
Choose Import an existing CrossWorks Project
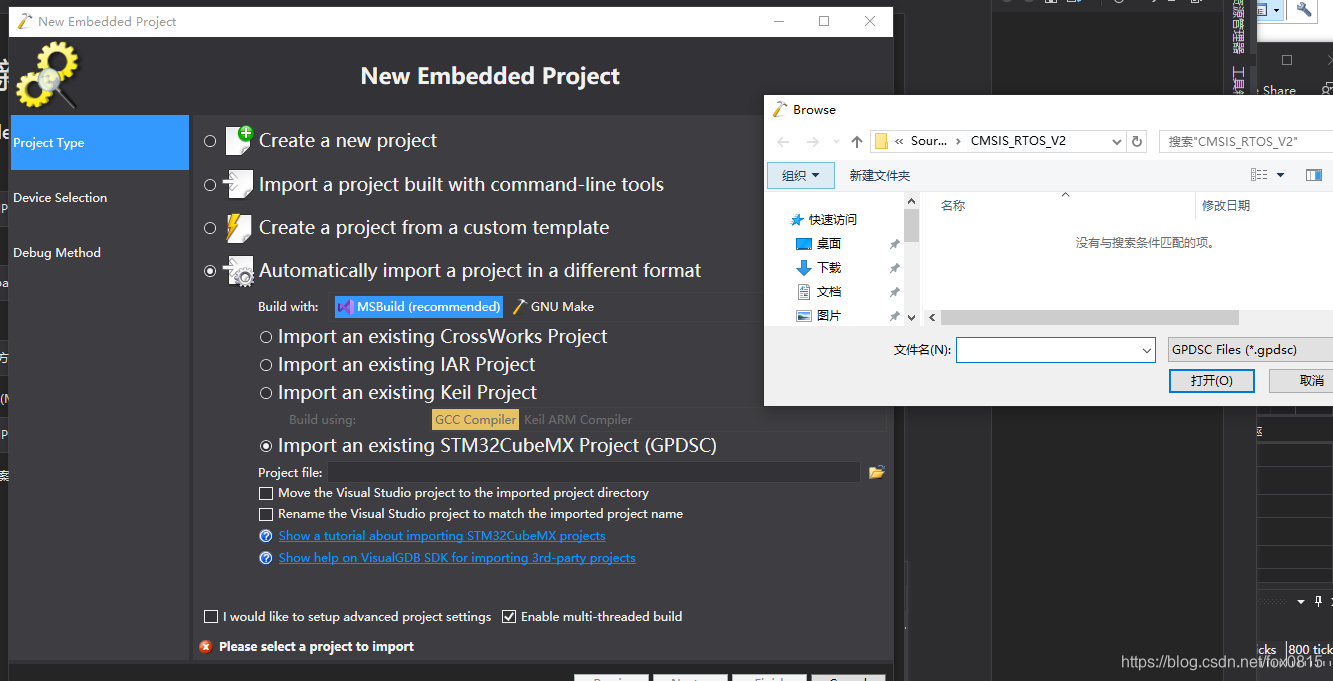266,337
